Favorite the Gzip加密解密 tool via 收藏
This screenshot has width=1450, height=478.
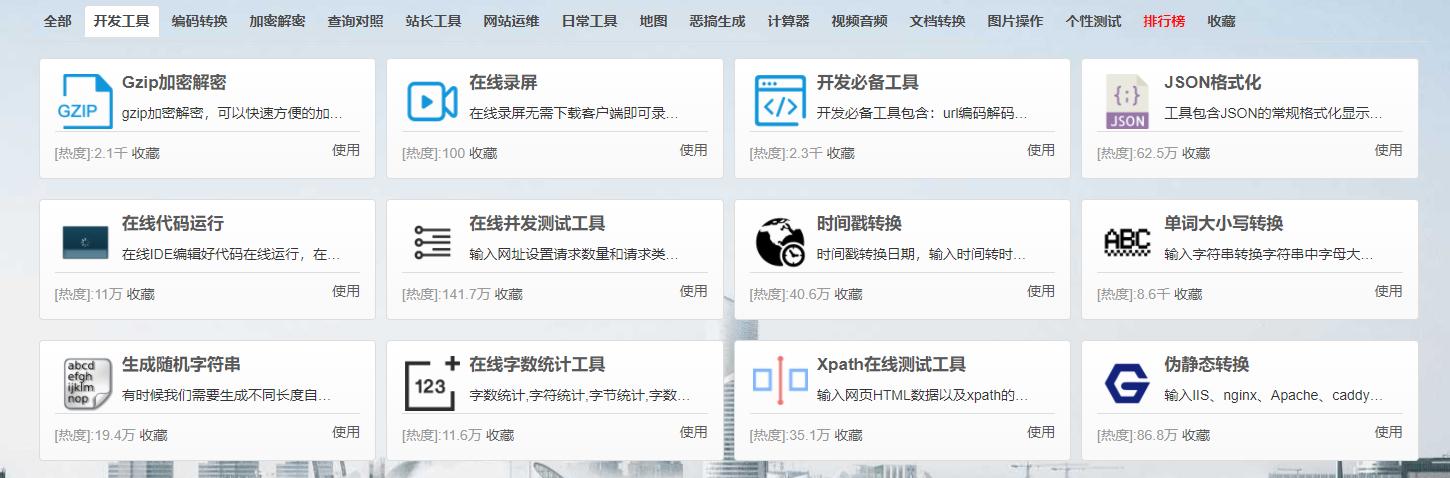(145, 154)
